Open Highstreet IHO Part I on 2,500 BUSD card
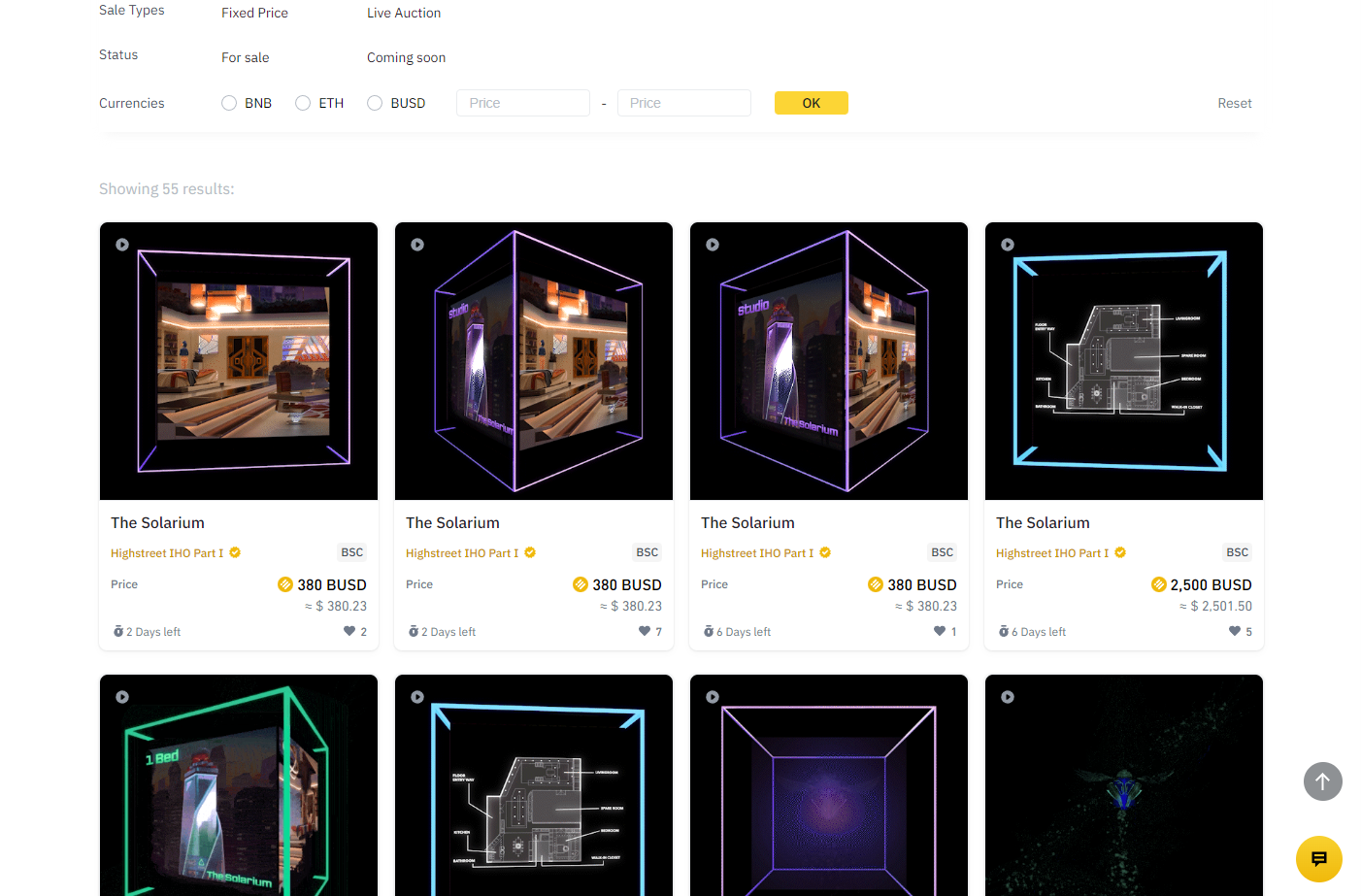1361x896 pixels. [x=1052, y=553]
